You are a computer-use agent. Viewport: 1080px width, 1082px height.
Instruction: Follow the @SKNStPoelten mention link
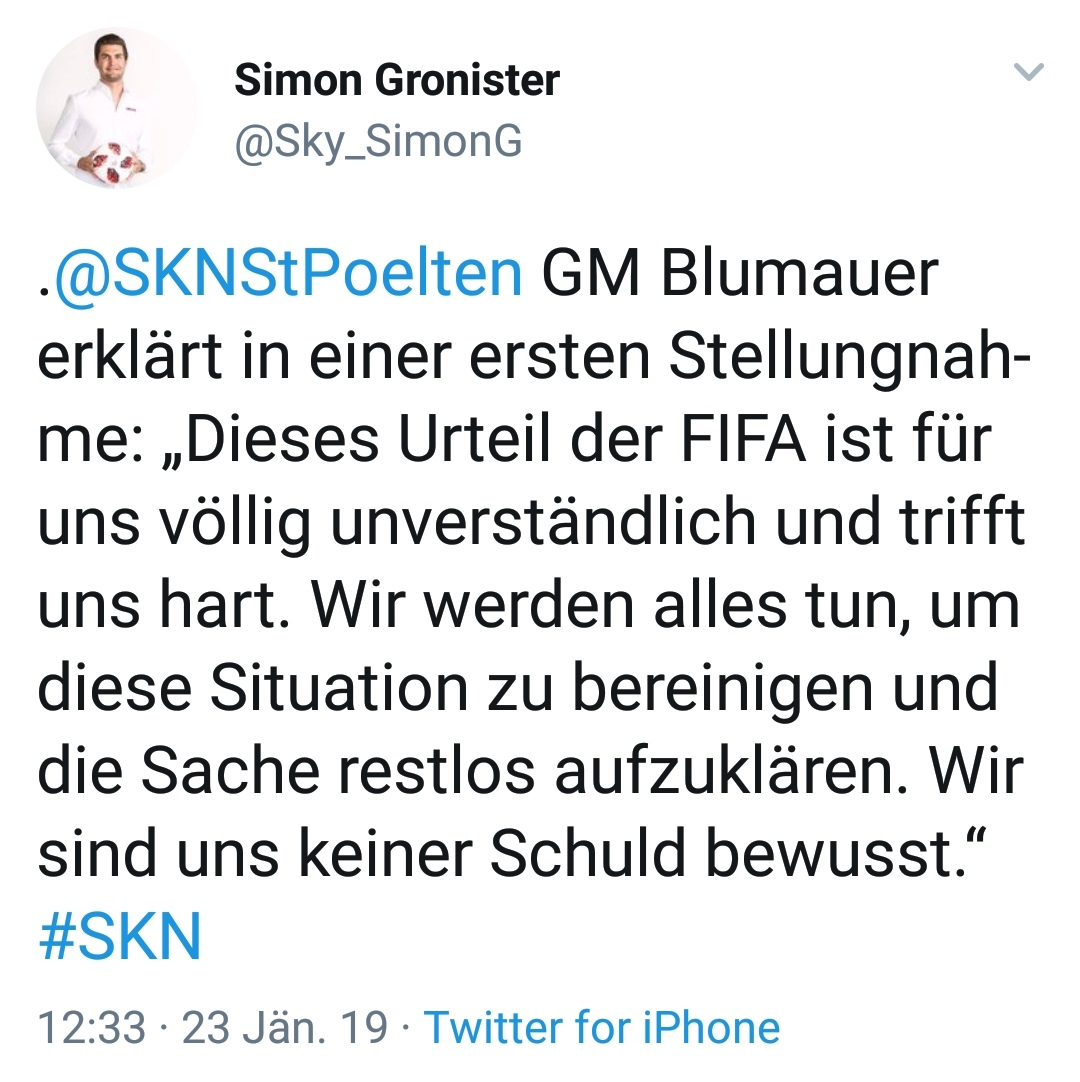tap(288, 275)
